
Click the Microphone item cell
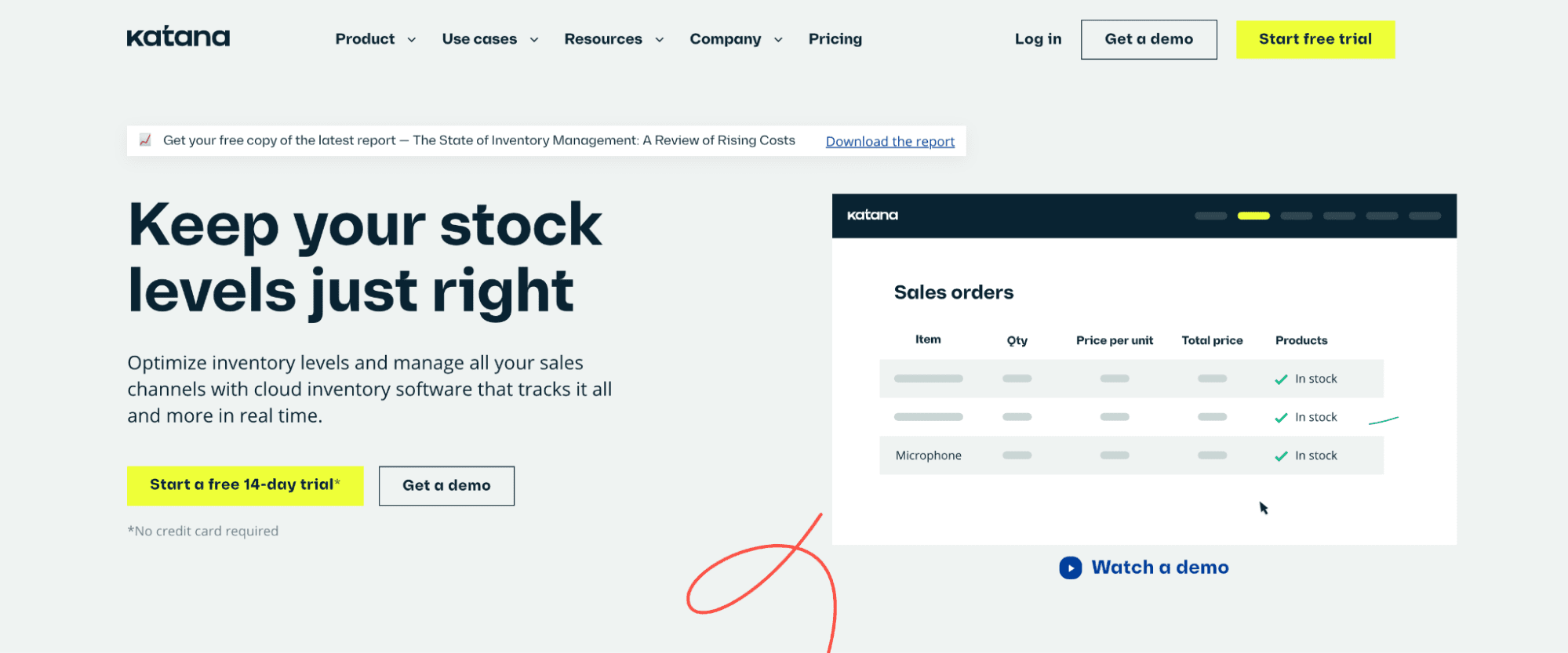929,455
